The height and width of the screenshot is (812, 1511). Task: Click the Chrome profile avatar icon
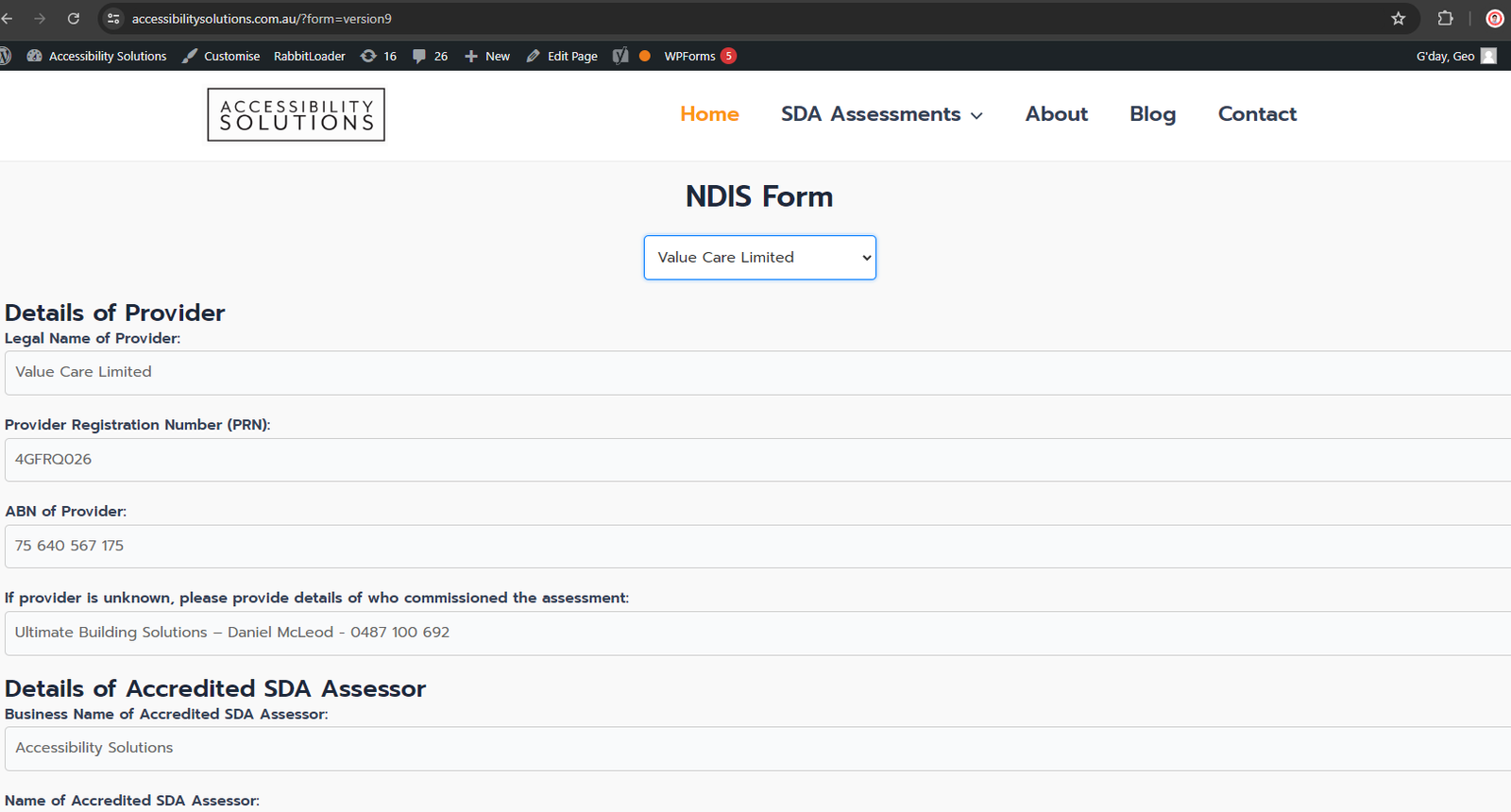tap(1495, 19)
